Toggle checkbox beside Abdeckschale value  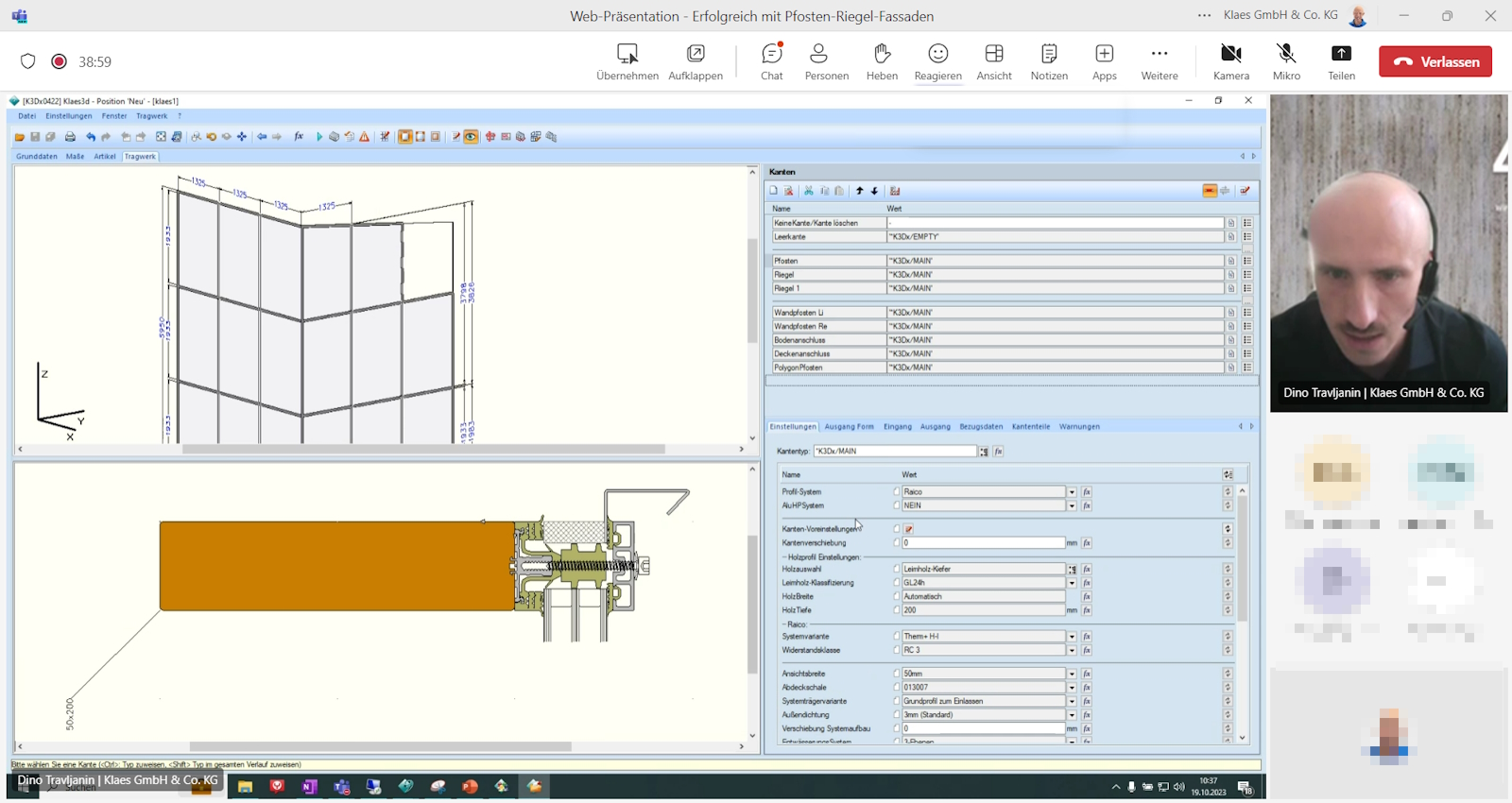[897, 688]
